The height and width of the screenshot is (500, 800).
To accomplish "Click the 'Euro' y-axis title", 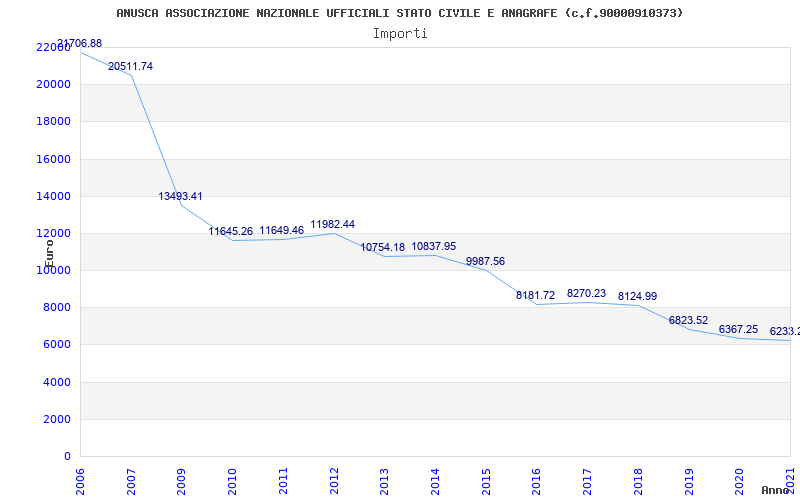I will (x=49, y=252).
